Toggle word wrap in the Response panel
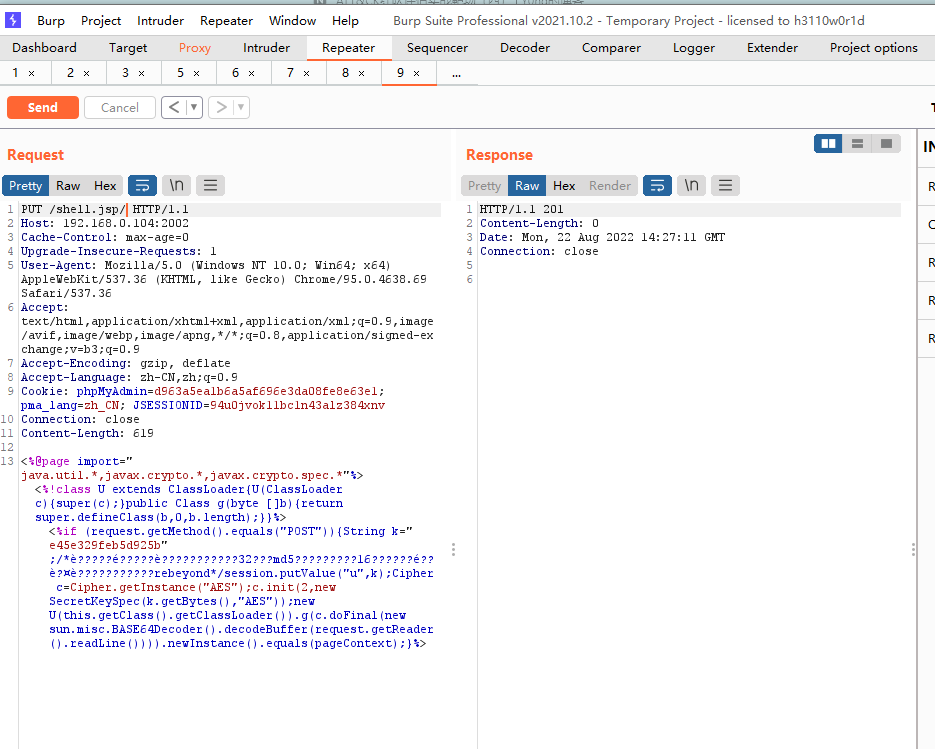The width and height of the screenshot is (935, 749). (657, 185)
